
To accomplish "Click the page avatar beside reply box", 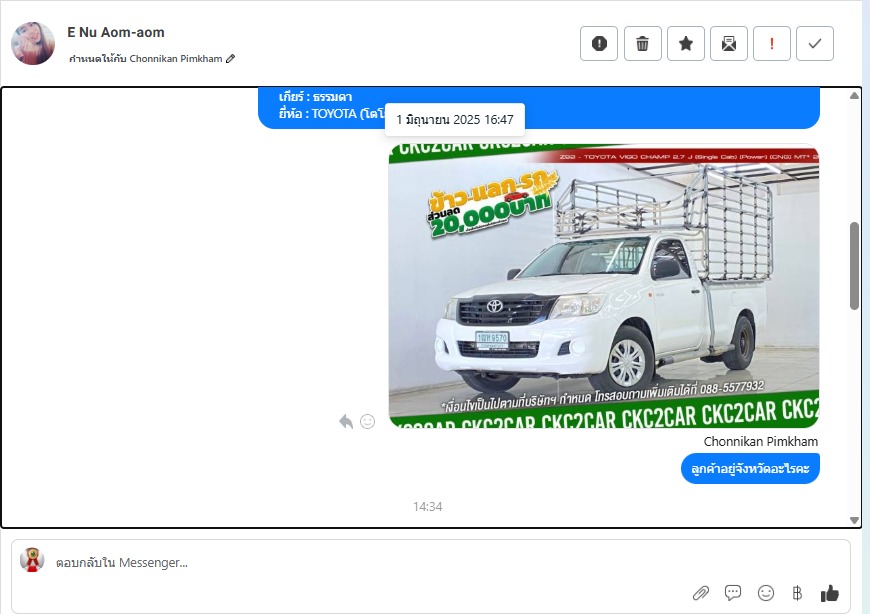I will (x=32, y=560).
